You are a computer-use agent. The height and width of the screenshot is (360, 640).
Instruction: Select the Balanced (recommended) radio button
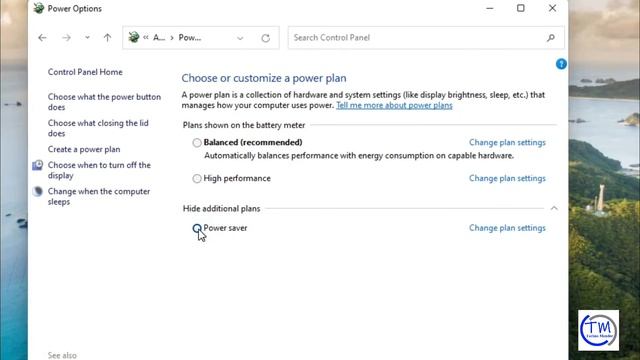click(197, 142)
